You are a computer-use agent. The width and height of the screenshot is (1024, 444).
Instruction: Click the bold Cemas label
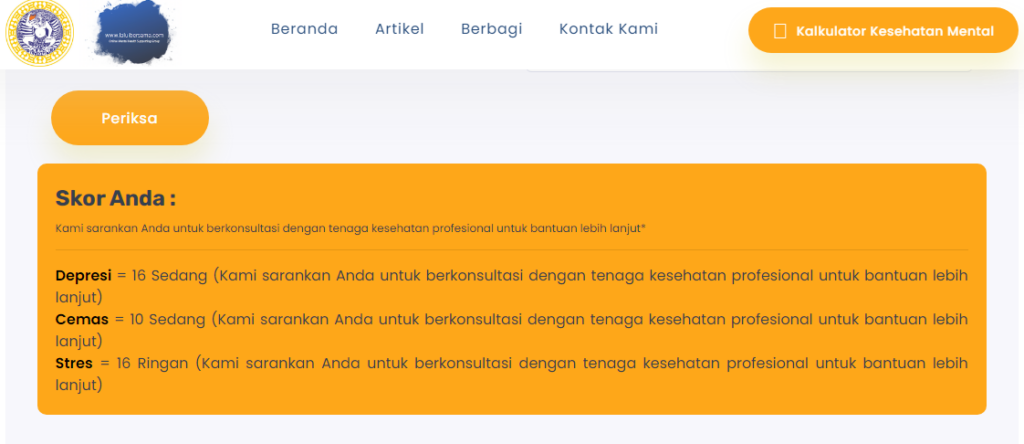tap(81, 319)
